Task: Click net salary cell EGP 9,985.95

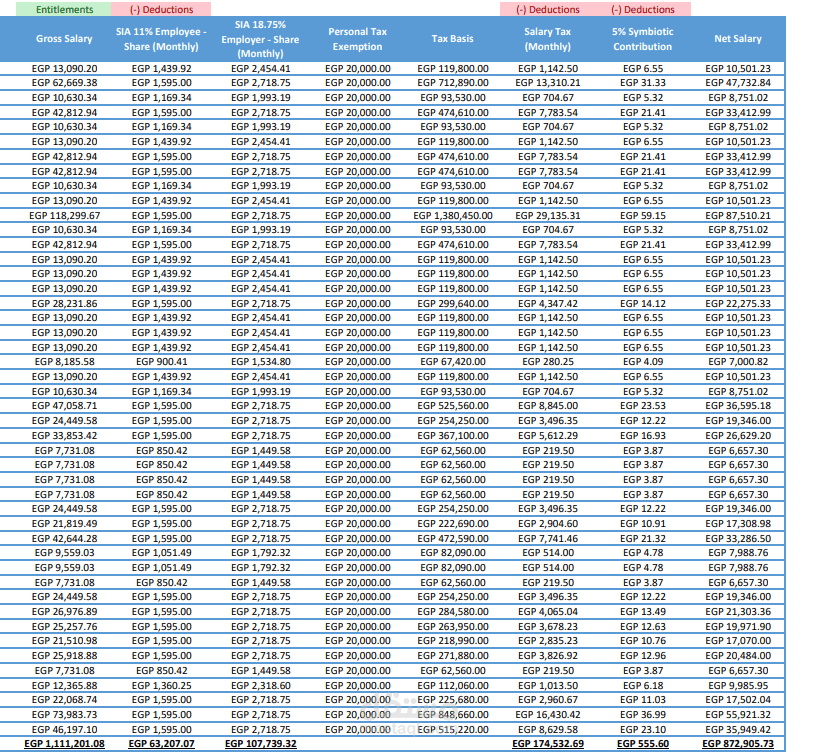Action: pos(738,686)
